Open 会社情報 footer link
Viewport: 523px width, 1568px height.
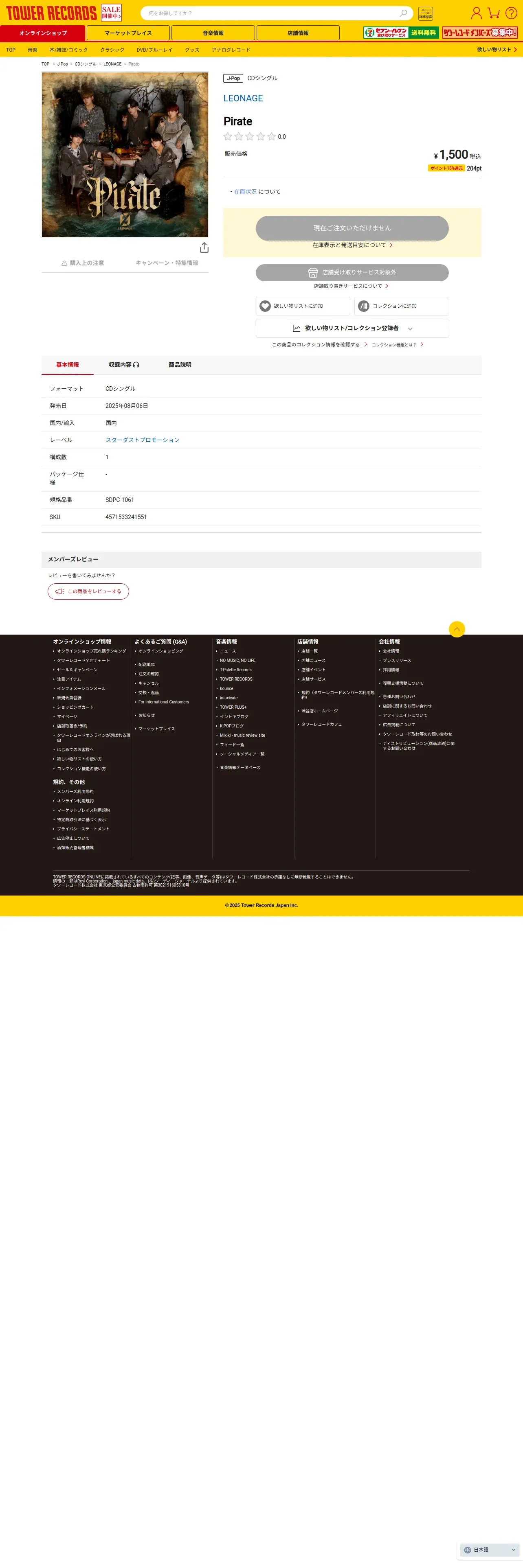pyautogui.click(x=391, y=651)
